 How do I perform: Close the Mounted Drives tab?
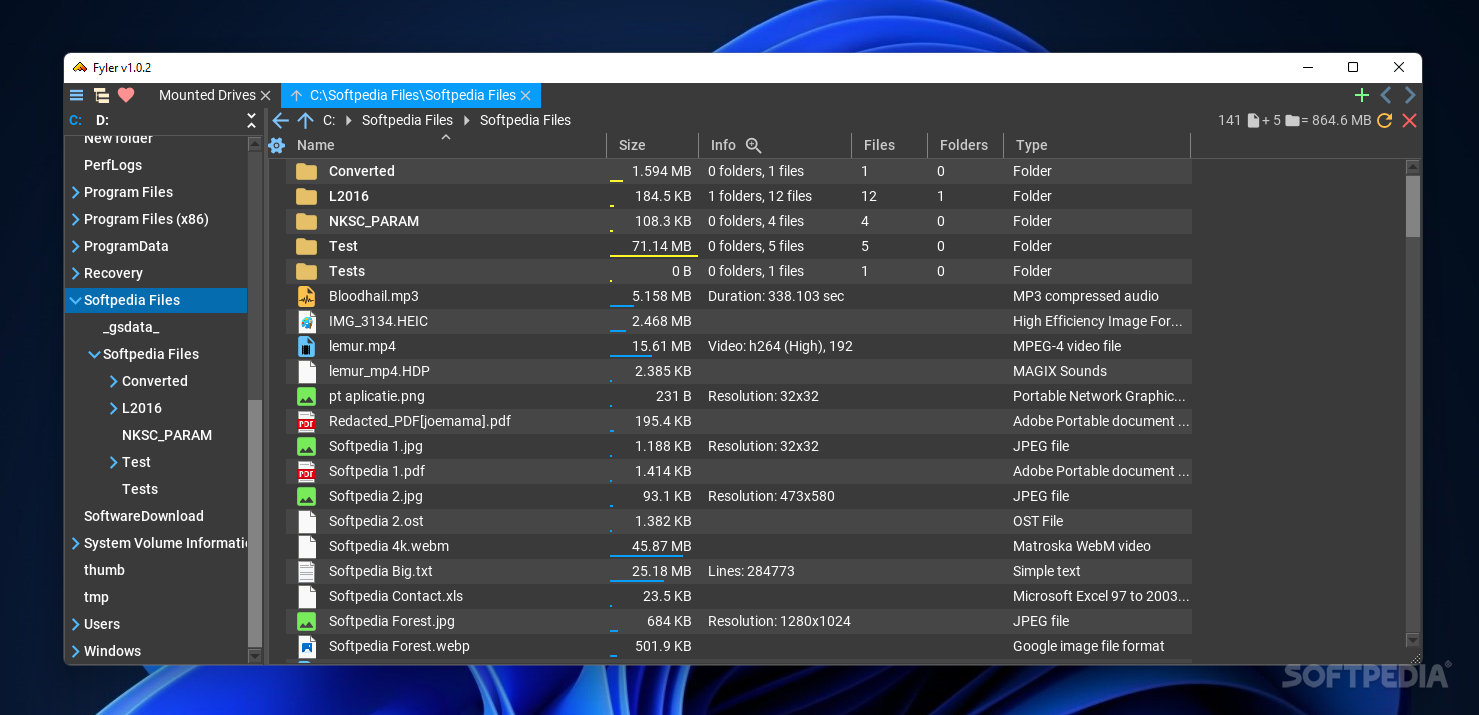[x=265, y=95]
